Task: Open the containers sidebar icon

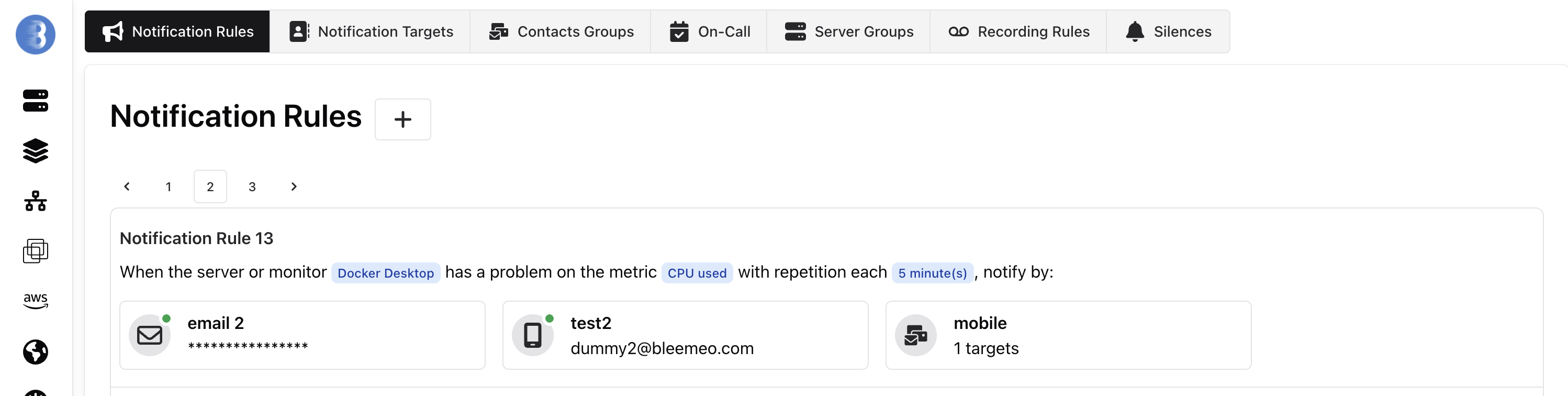Action: (x=35, y=251)
